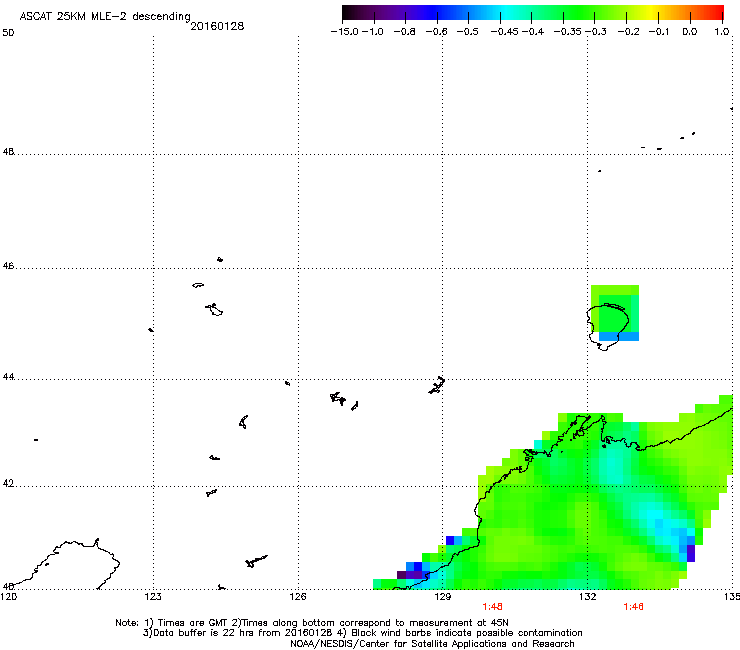The height and width of the screenshot is (650, 740).
Task: Click the -1.0 color scale label
Action: (x=373, y=32)
